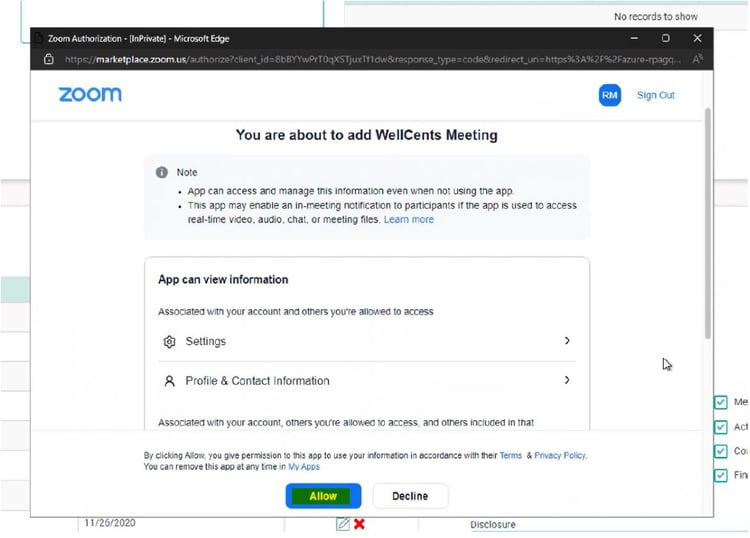Click the Sign Out link
The width and height of the screenshot is (750, 538).
(655, 95)
